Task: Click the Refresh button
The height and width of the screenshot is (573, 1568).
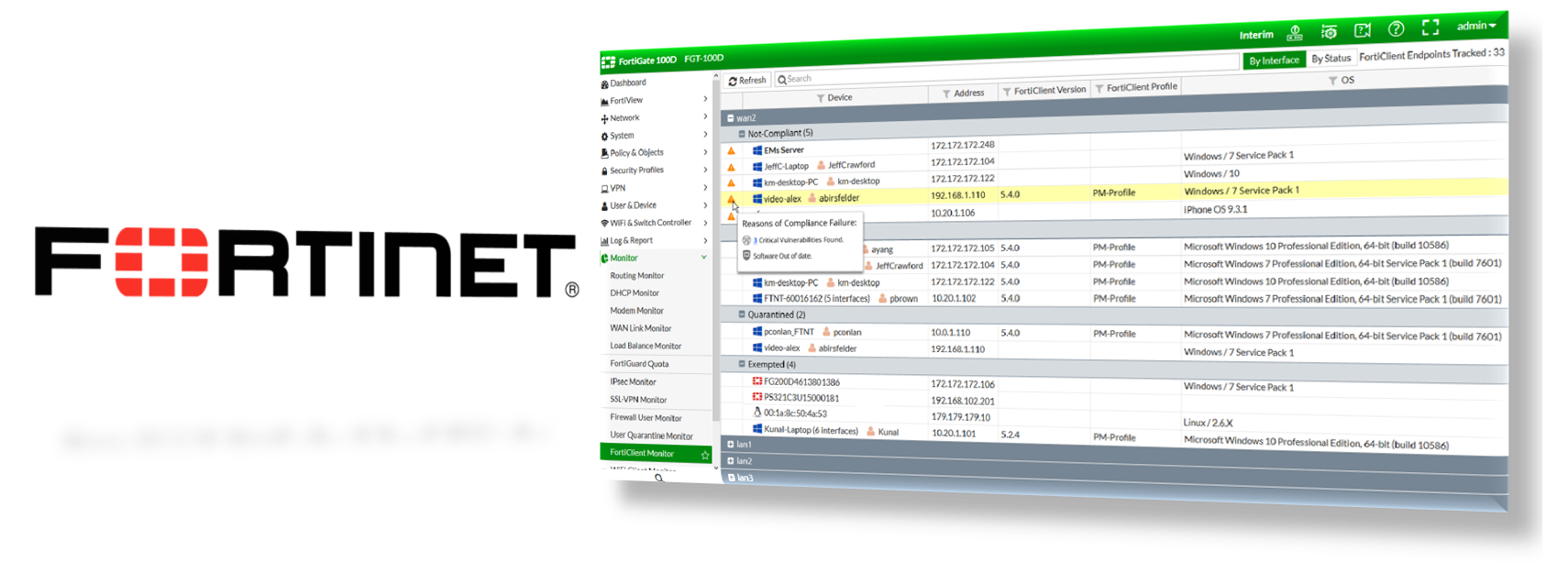Action: tap(747, 81)
